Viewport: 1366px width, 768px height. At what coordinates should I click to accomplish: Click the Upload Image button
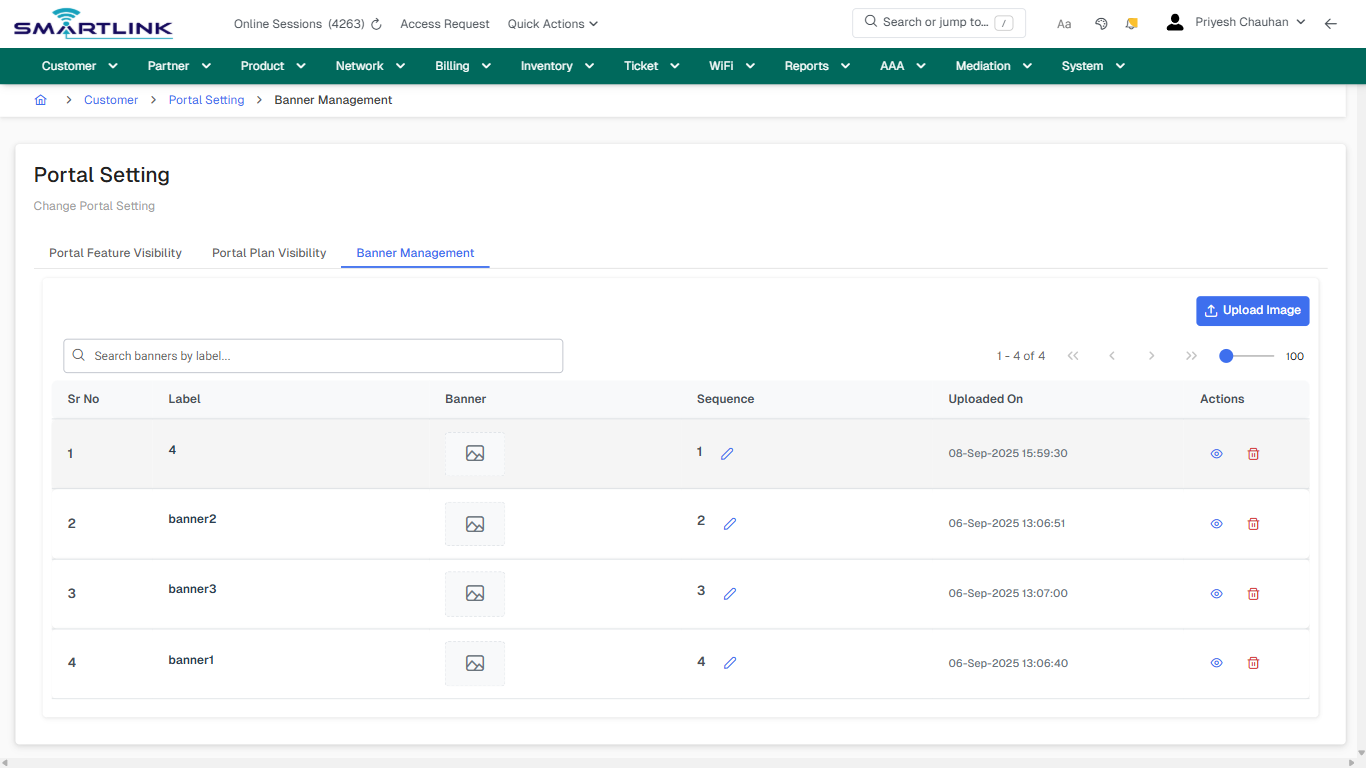point(1252,310)
